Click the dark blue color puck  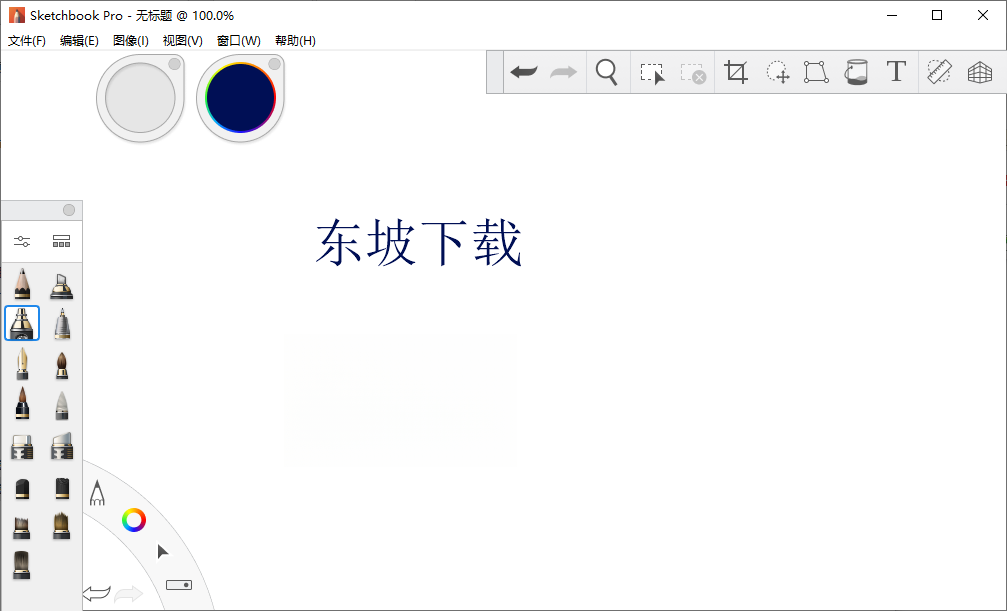240,98
